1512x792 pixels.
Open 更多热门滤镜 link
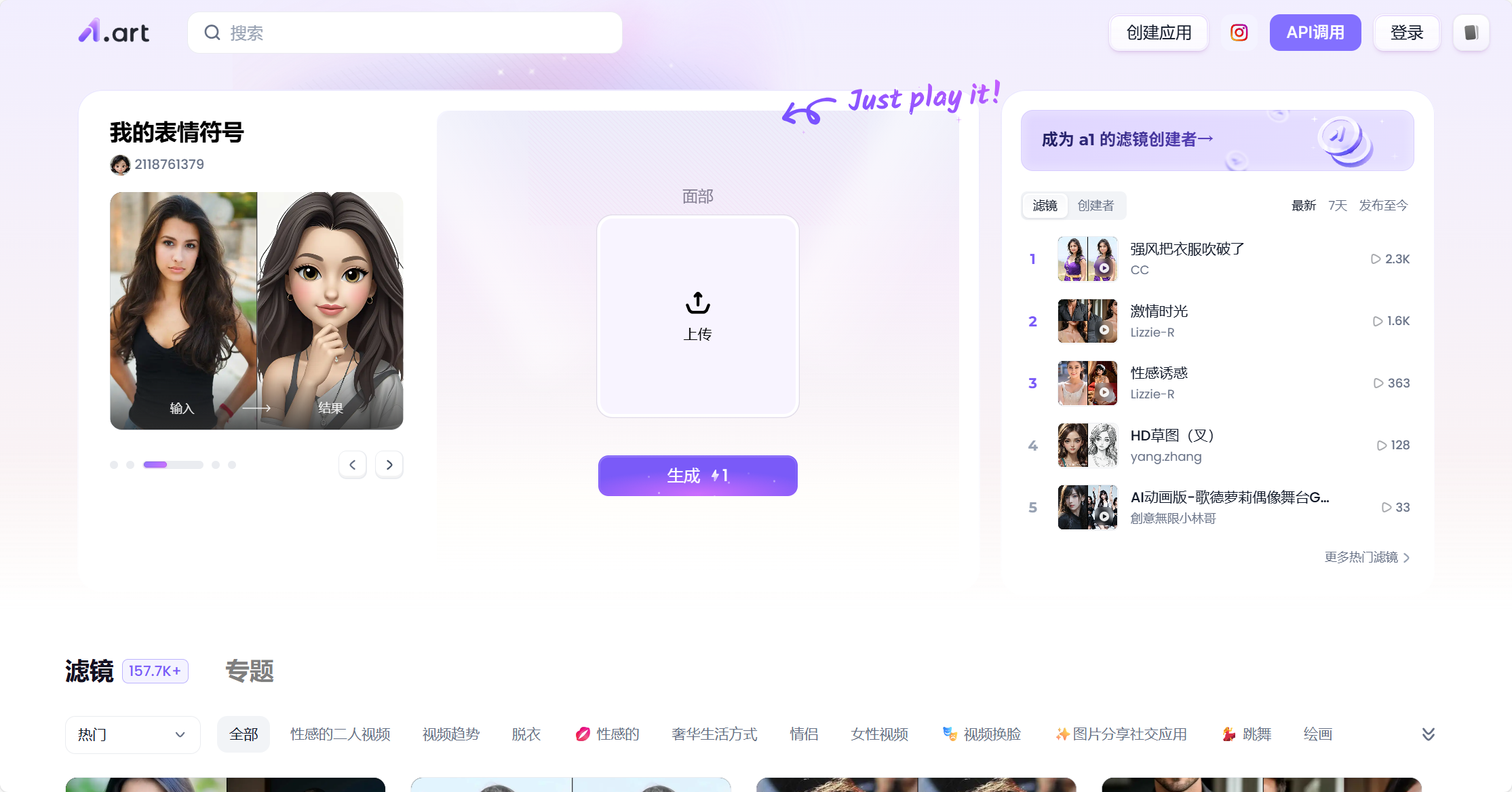pos(1367,557)
